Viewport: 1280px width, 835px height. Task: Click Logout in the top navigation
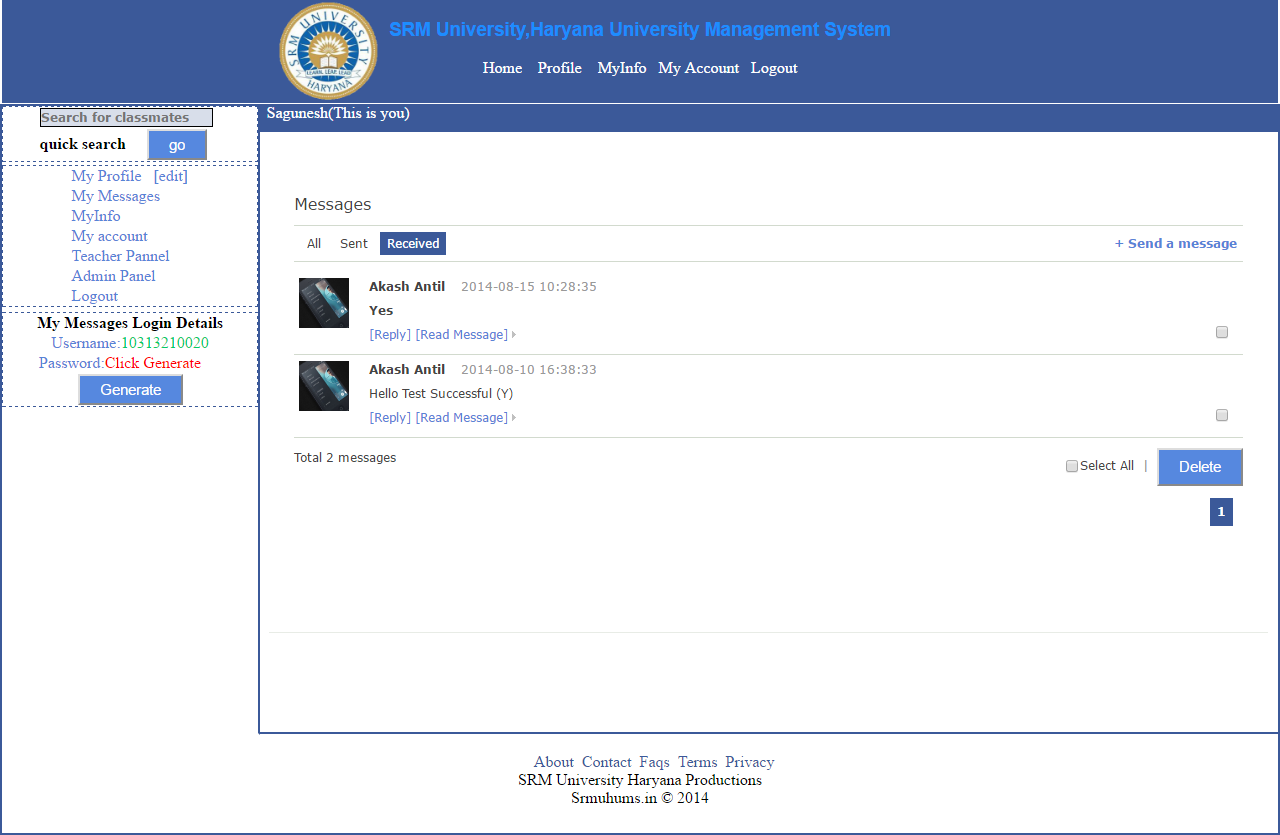pyautogui.click(x=774, y=68)
